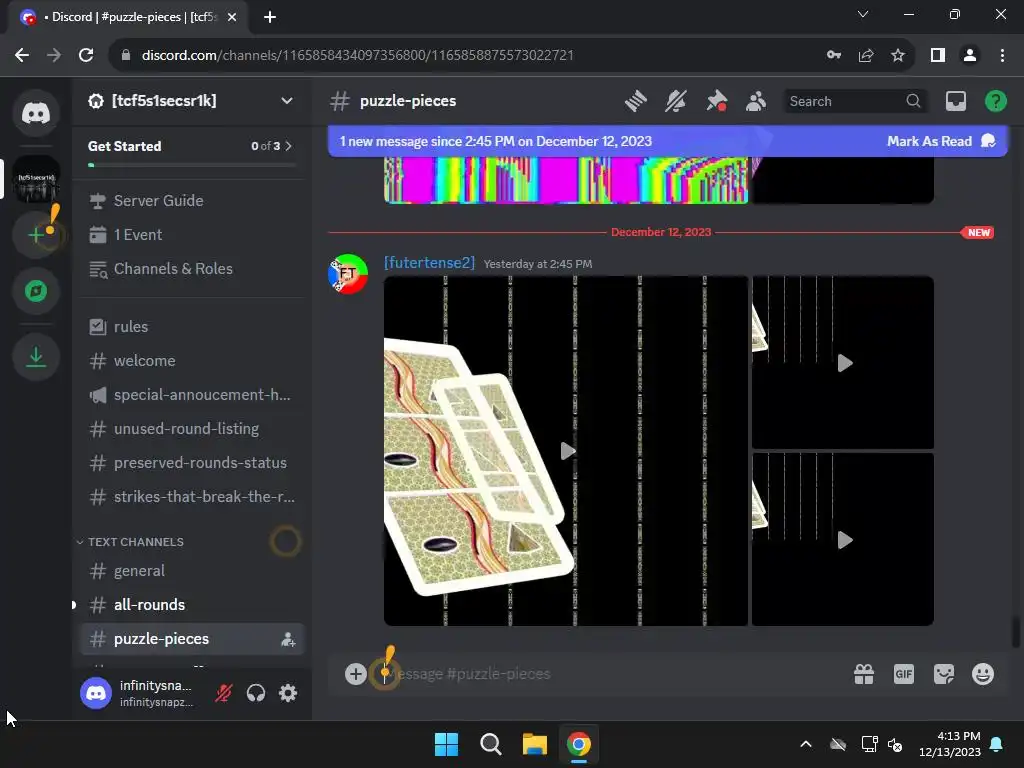Image resolution: width=1024 pixels, height=768 pixels.
Task: Go to welcome channel
Action: [x=190, y=360]
